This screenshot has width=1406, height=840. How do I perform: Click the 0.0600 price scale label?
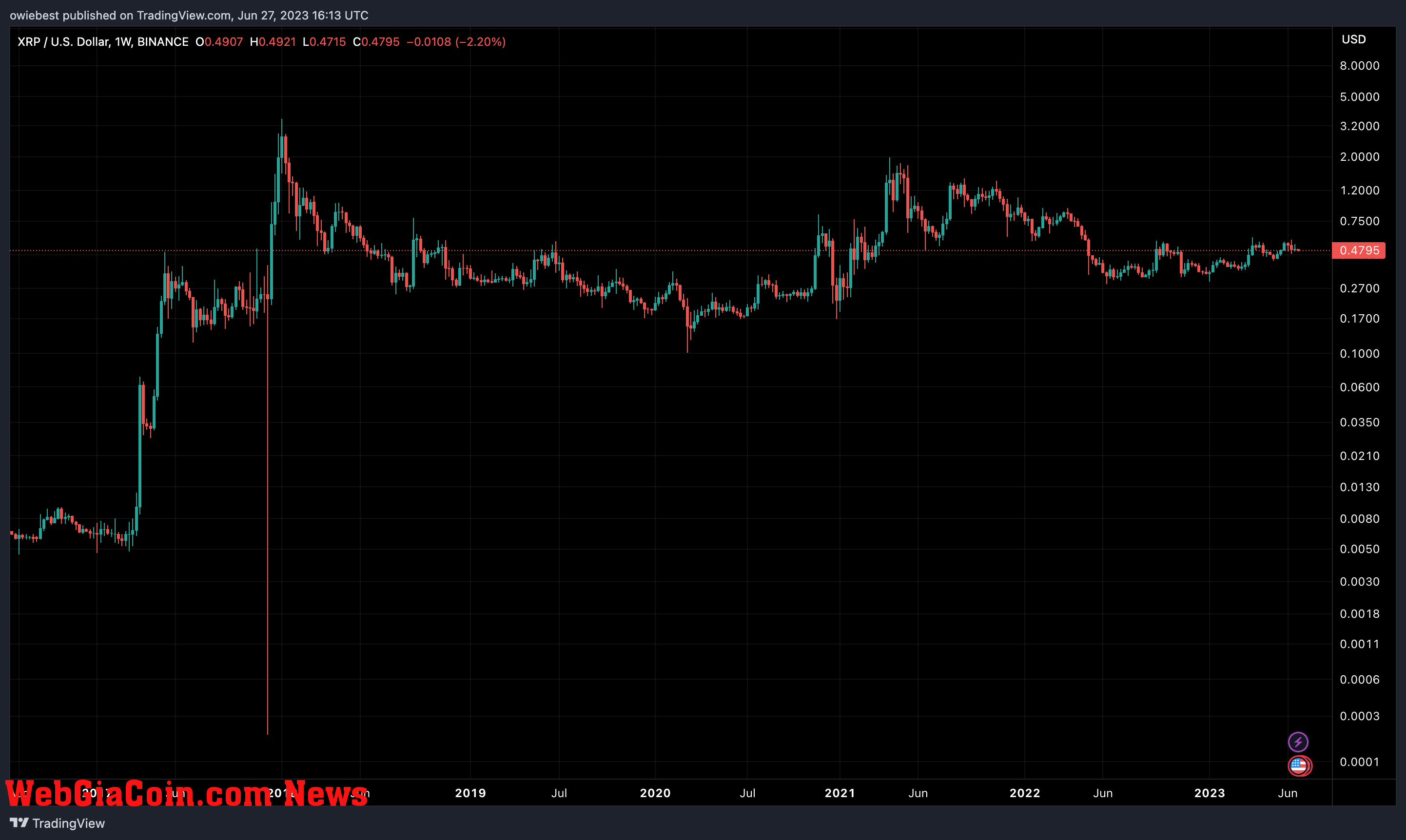(x=1359, y=387)
